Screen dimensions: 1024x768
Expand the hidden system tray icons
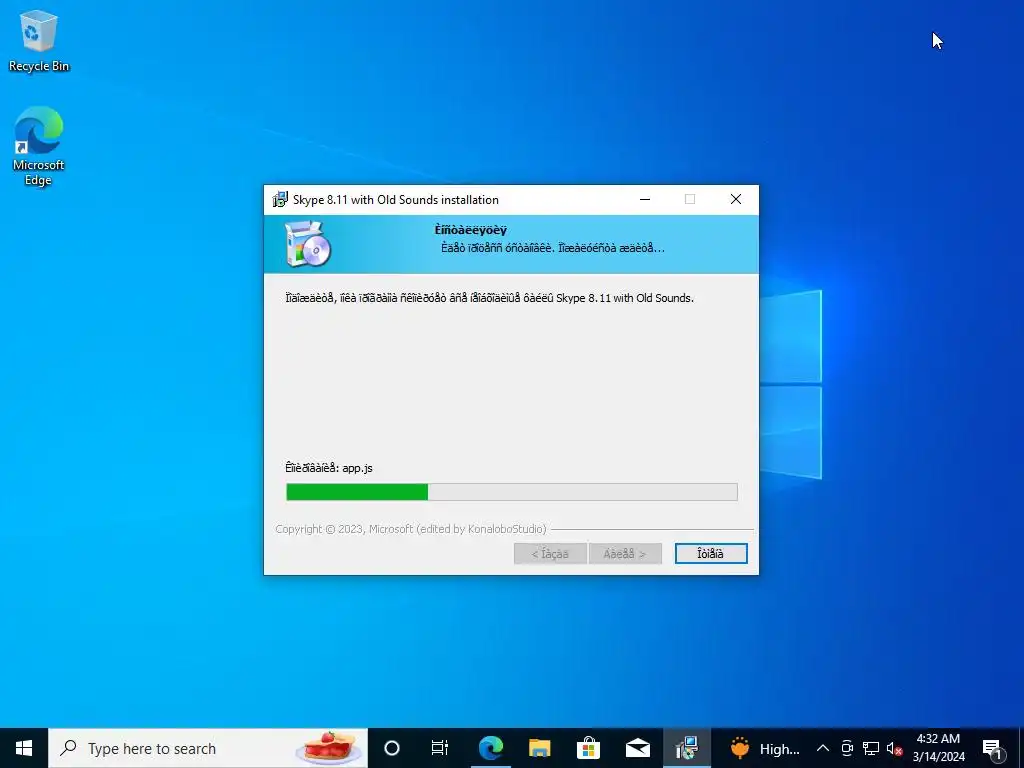coord(823,748)
